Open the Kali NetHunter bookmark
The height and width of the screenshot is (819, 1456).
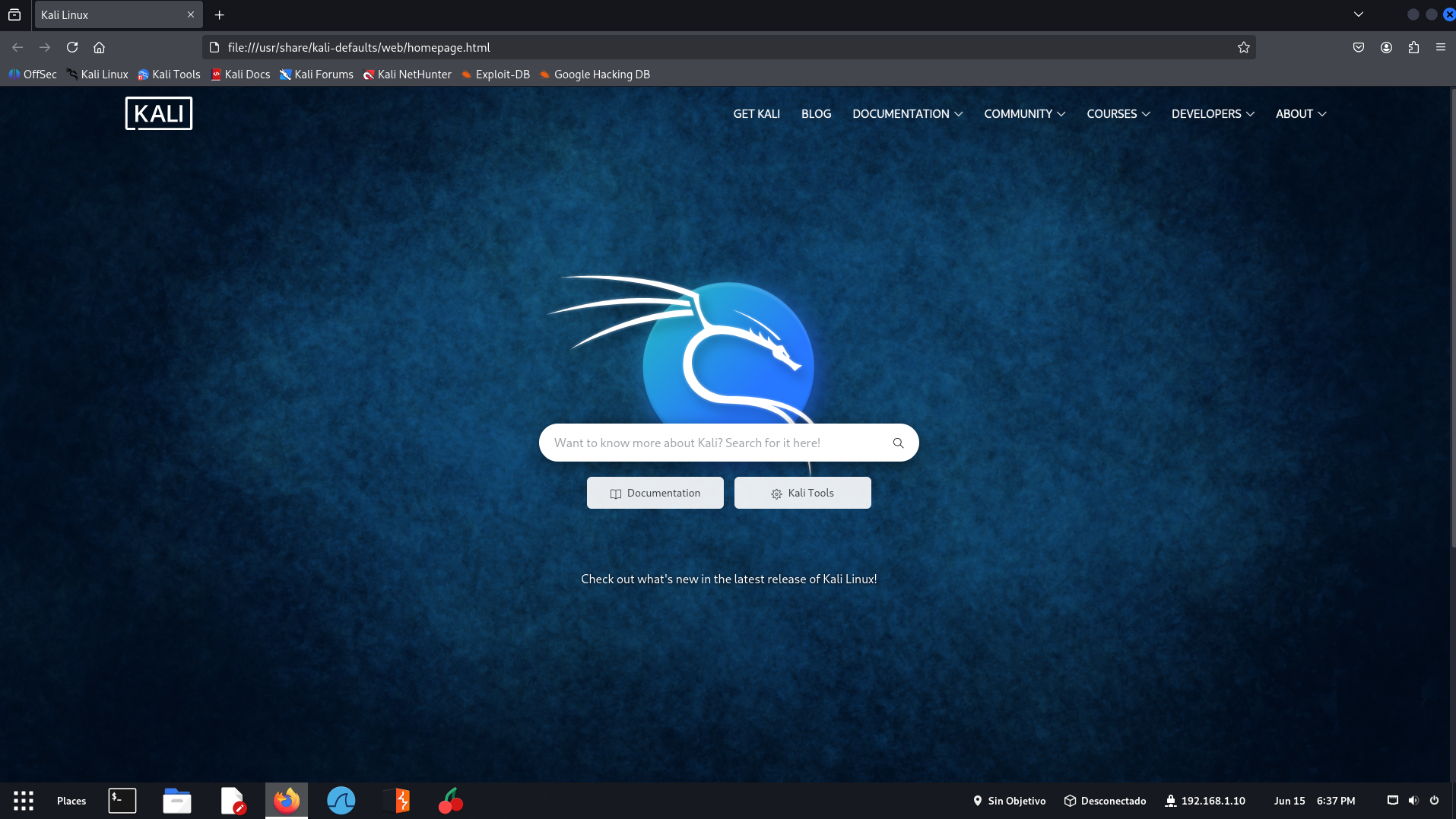tap(407, 75)
